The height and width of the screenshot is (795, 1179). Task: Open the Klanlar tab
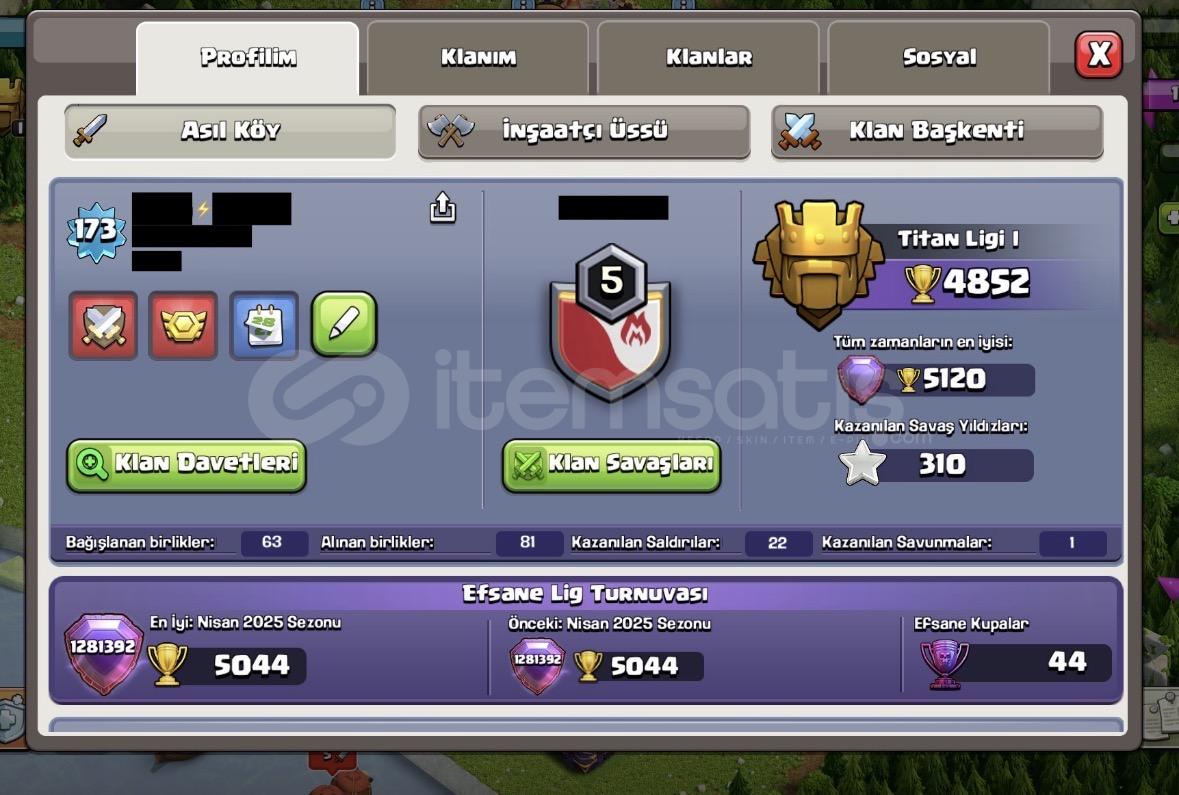(708, 57)
